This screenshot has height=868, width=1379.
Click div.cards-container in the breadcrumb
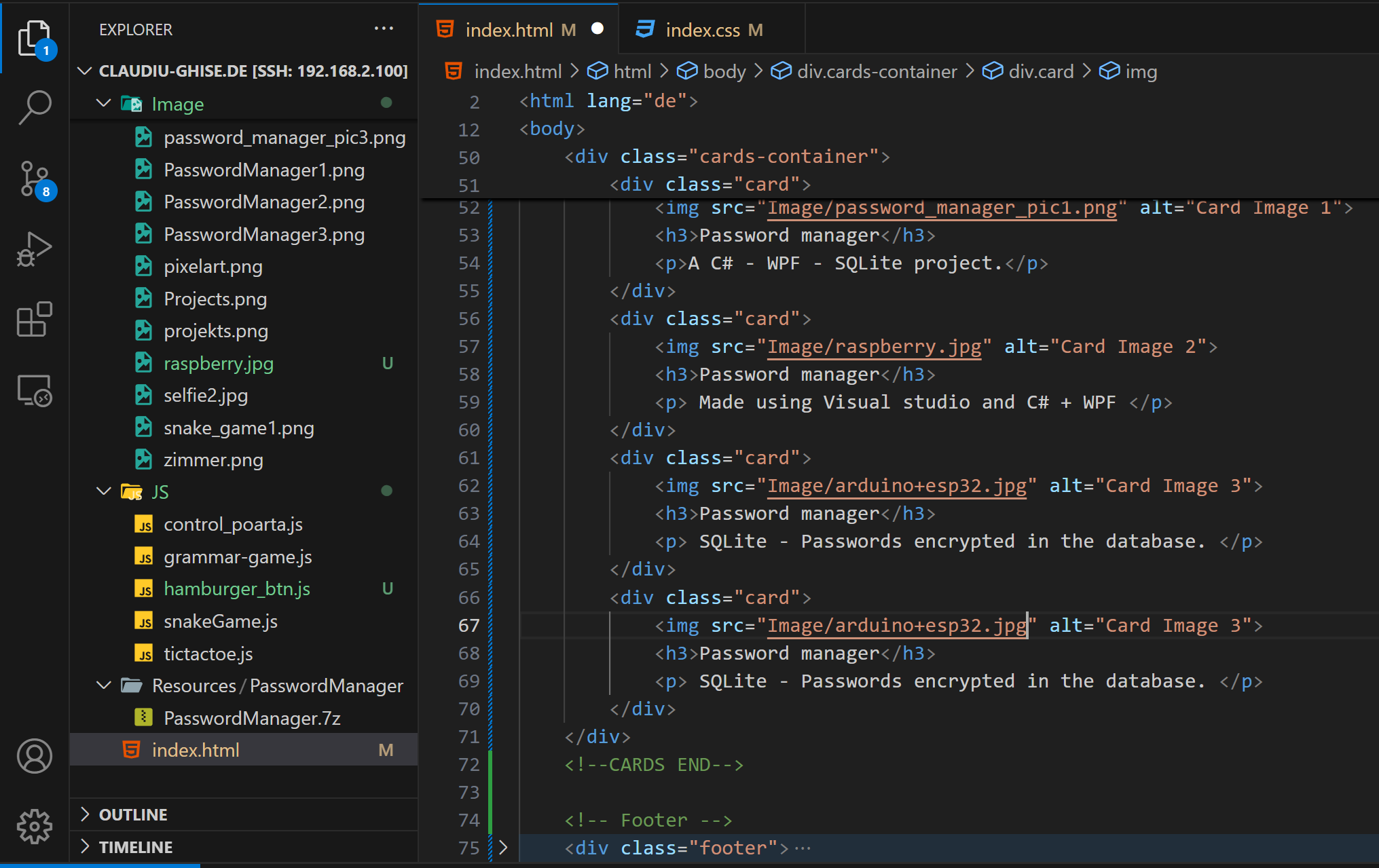coord(876,71)
